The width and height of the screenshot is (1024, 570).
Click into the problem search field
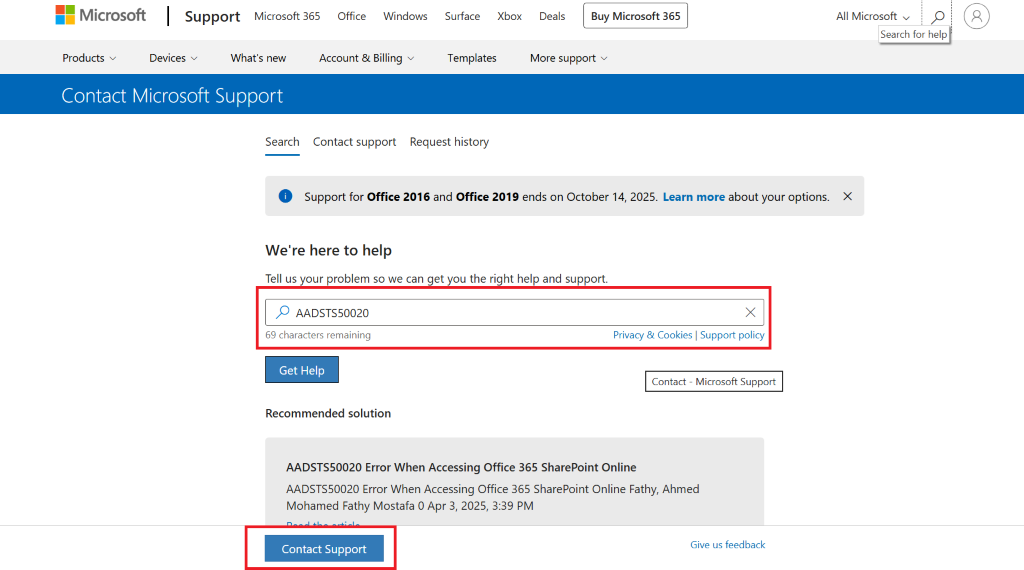coord(515,313)
